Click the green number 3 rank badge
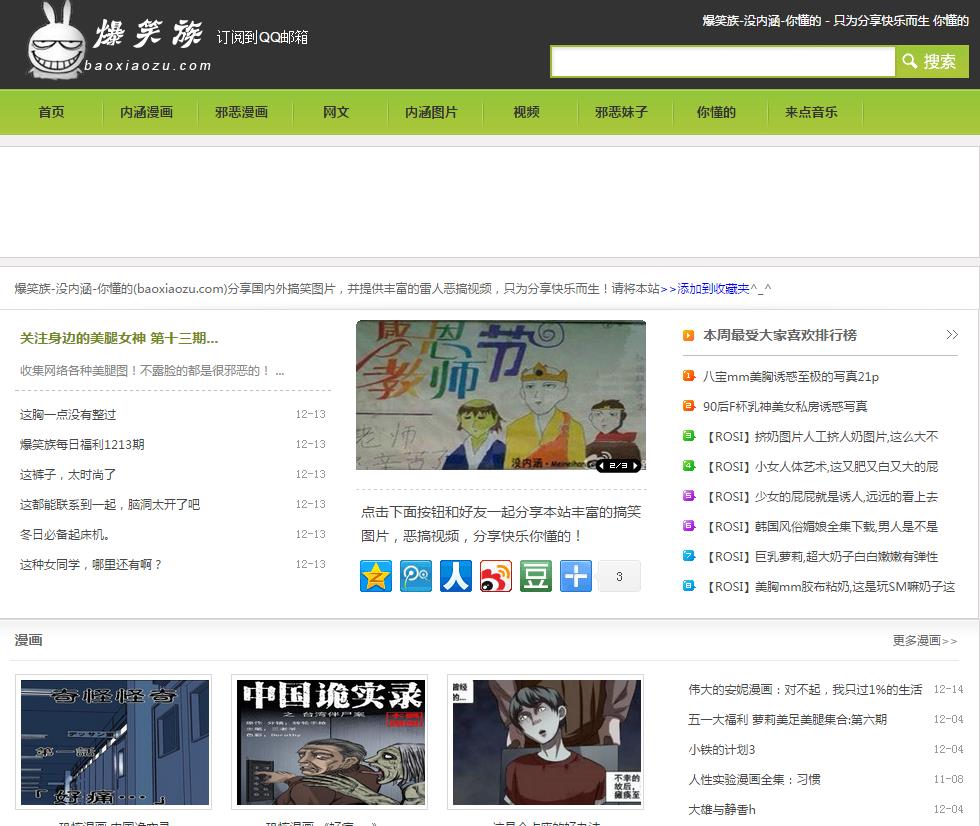This screenshot has width=980, height=826. (x=689, y=435)
